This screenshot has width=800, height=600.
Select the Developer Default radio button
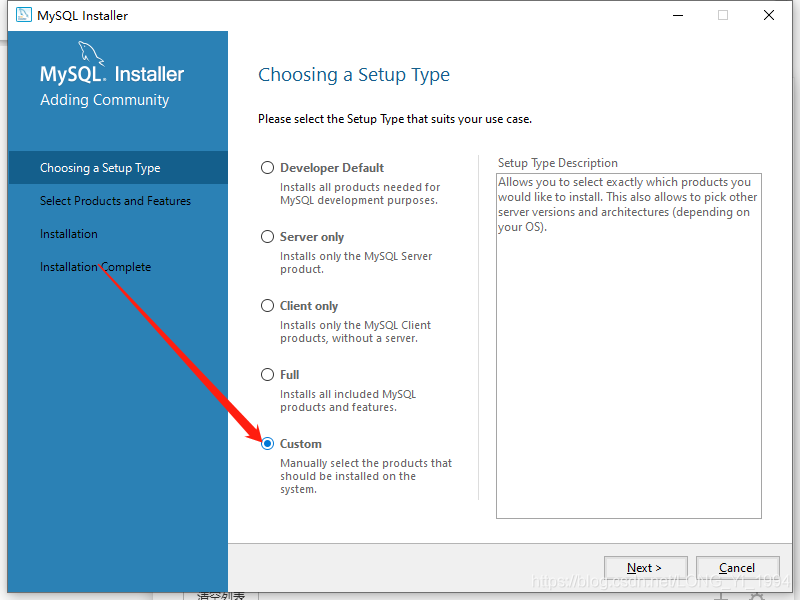pyautogui.click(x=267, y=168)
